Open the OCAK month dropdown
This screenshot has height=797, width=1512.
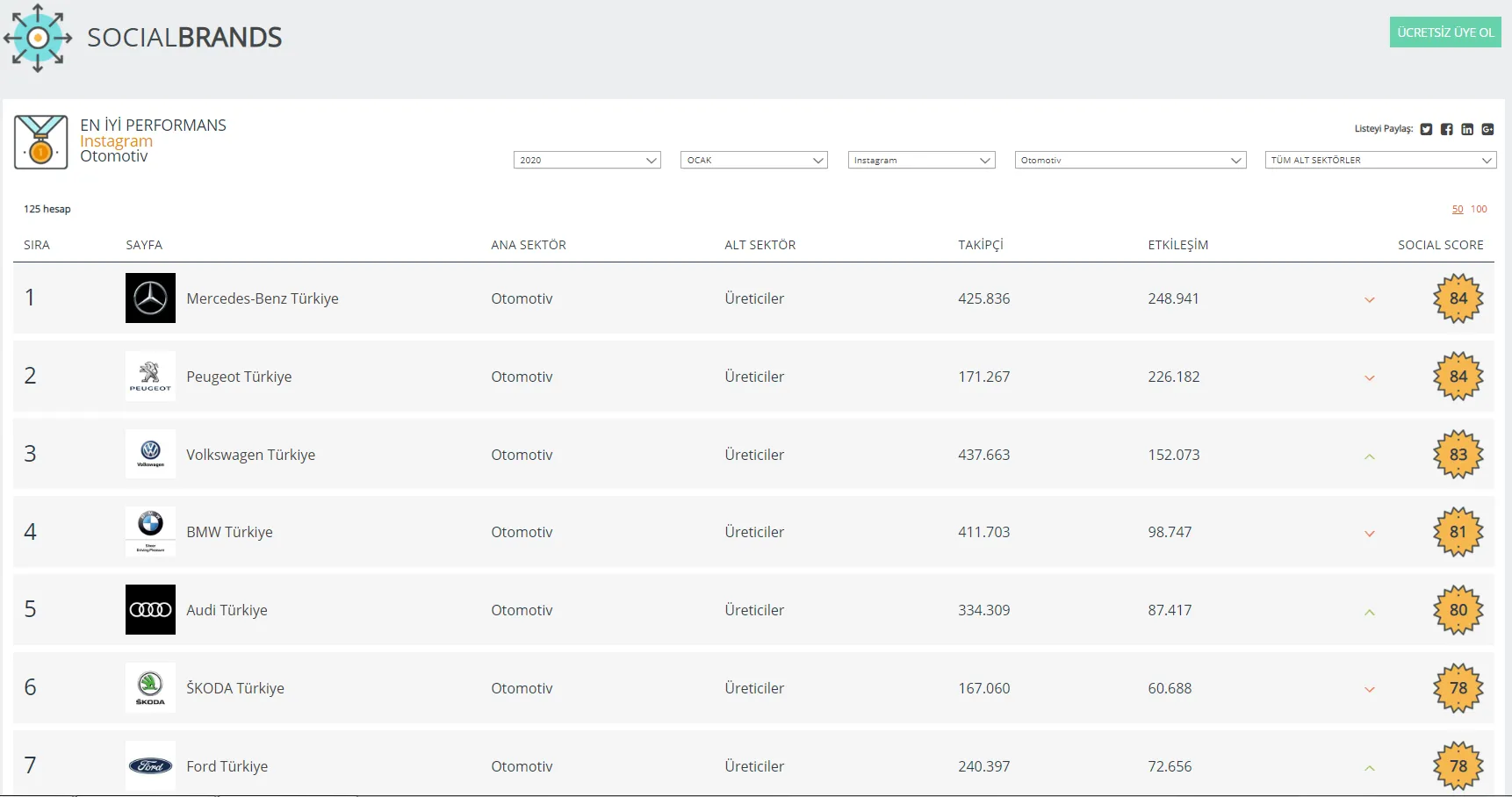(754, 160)
